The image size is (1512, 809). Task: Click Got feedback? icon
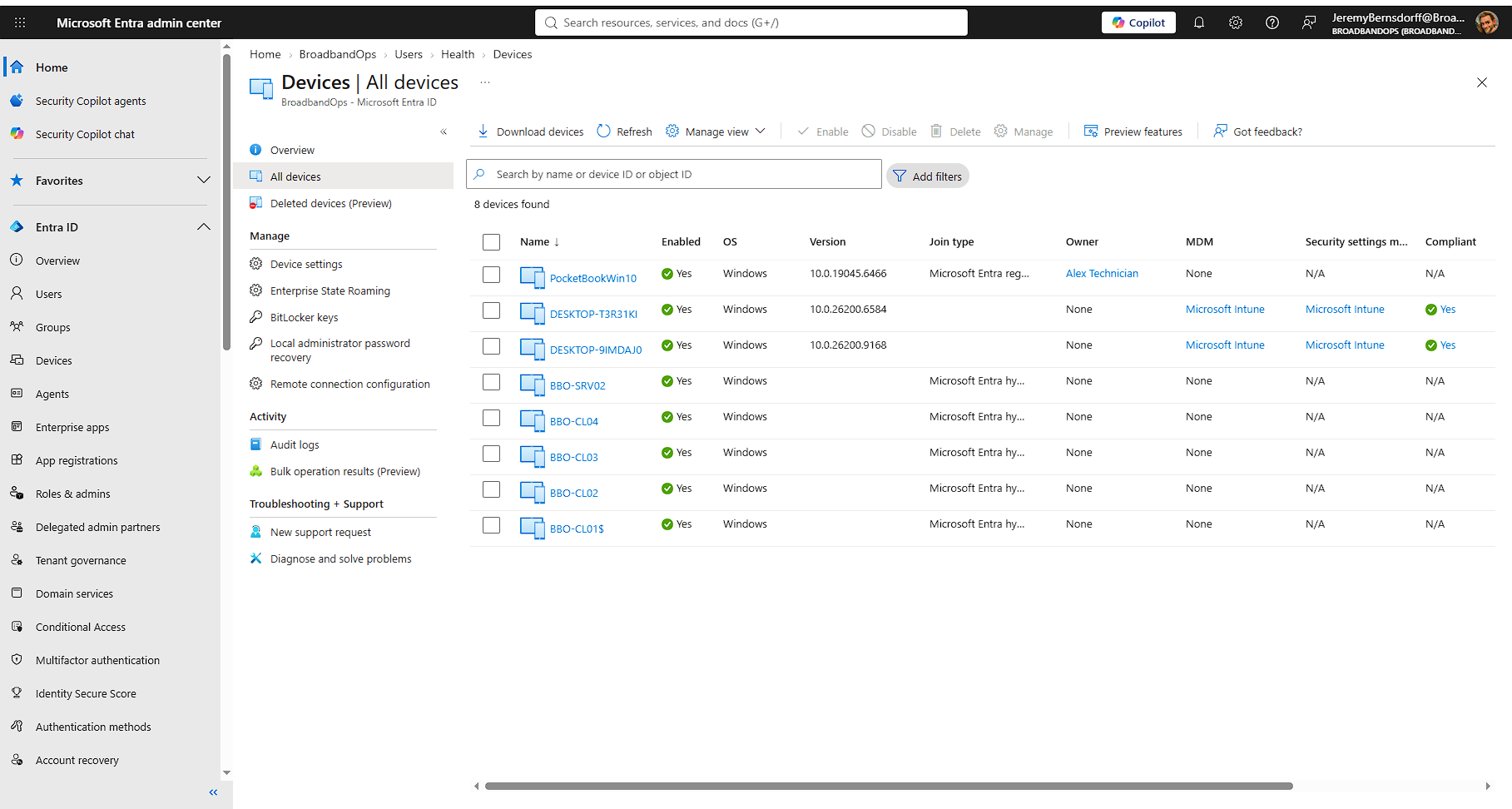[1220, 132]
